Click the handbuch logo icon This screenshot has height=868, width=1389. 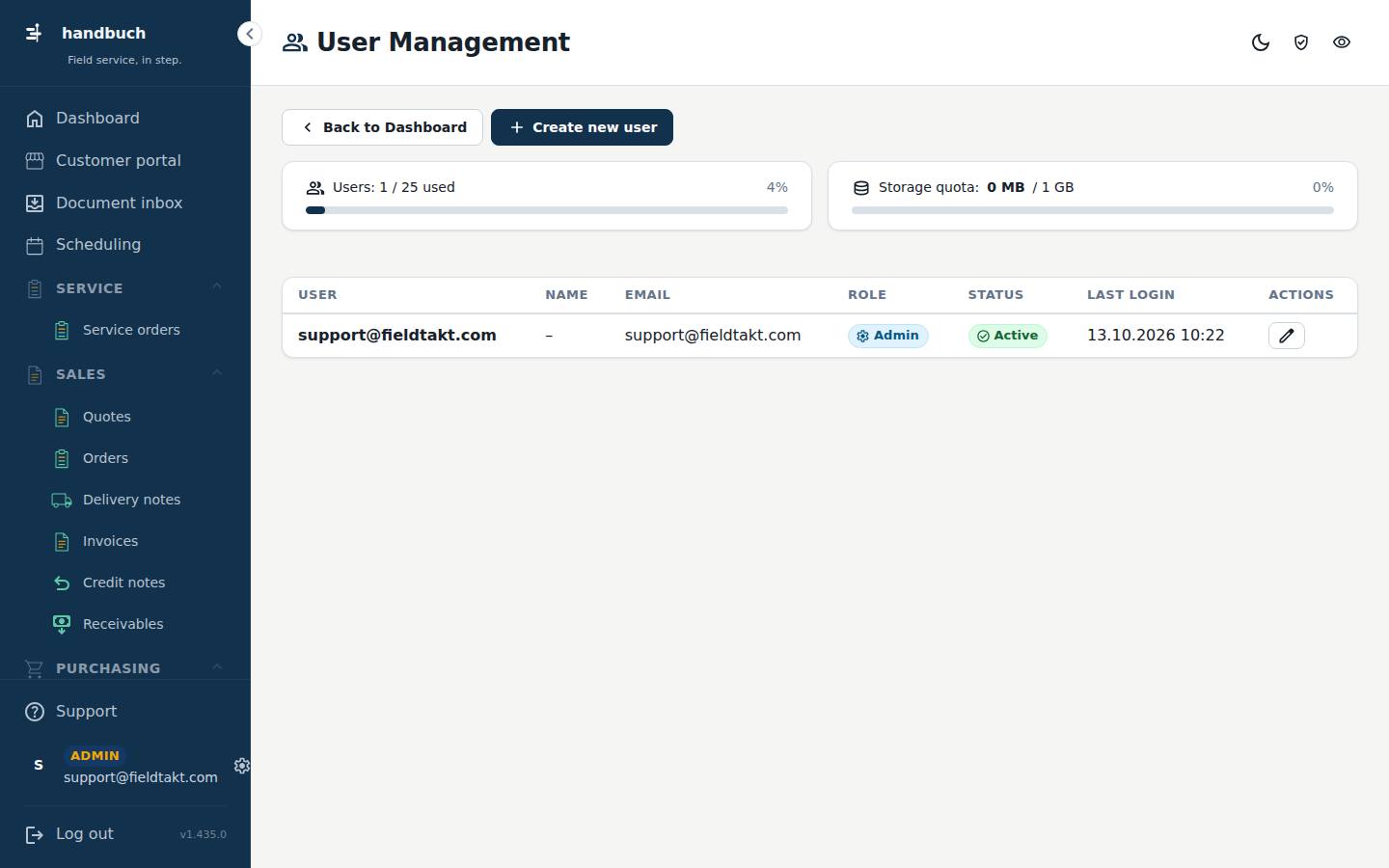[34, 33]
